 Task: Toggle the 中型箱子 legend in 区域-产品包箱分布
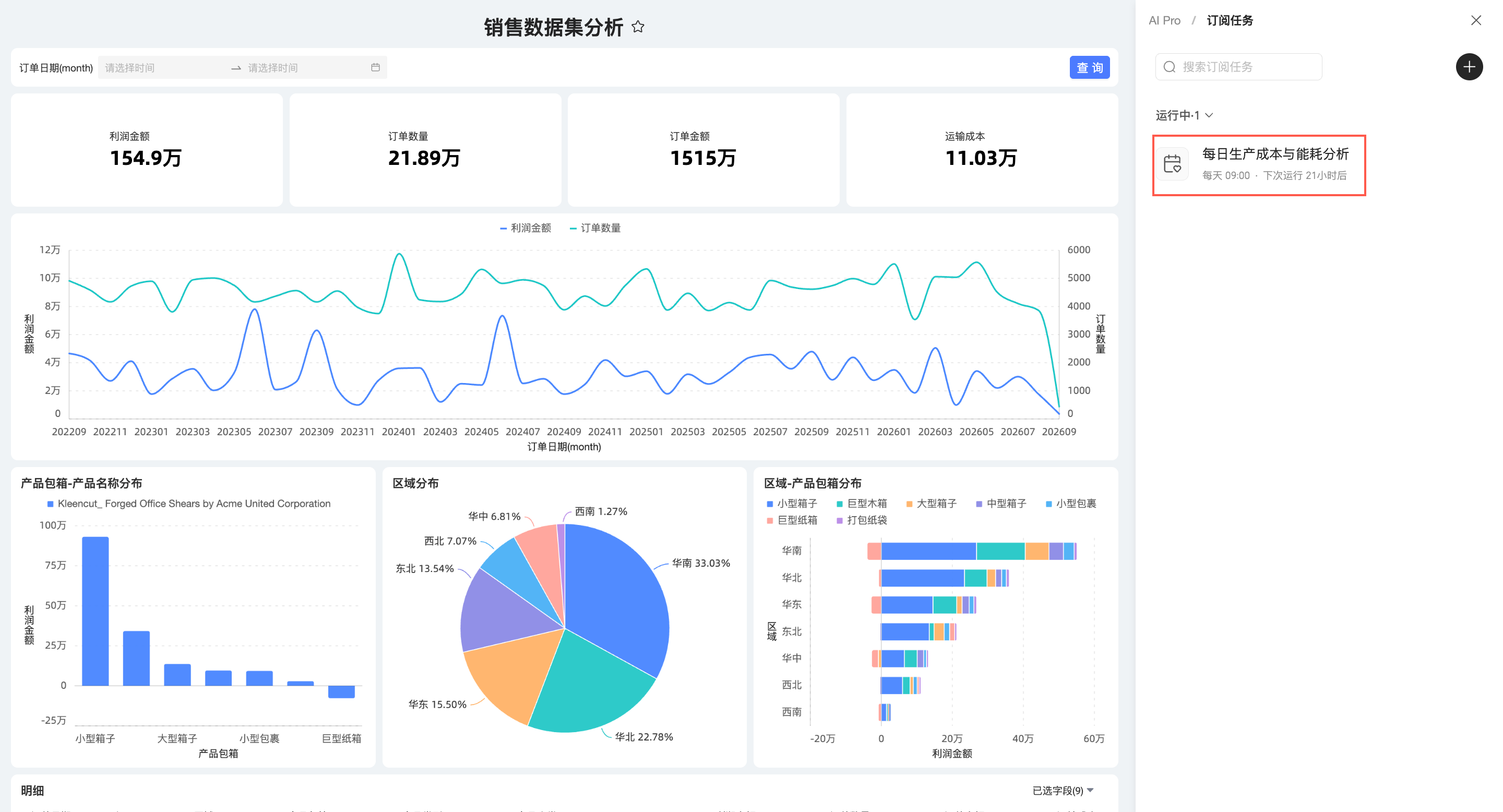click(x=1000, y=504)
